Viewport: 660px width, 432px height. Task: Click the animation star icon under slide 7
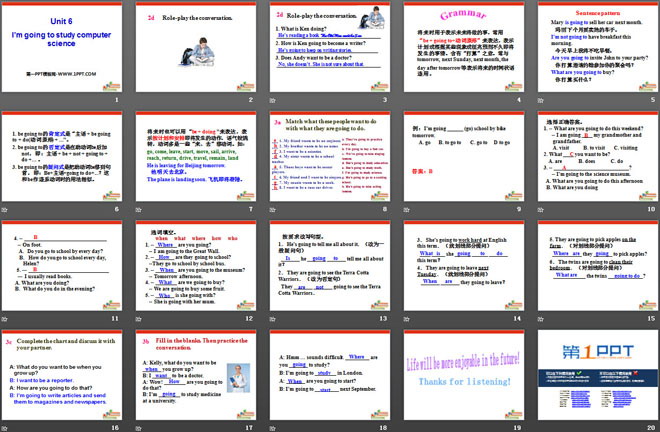[138, 210]
